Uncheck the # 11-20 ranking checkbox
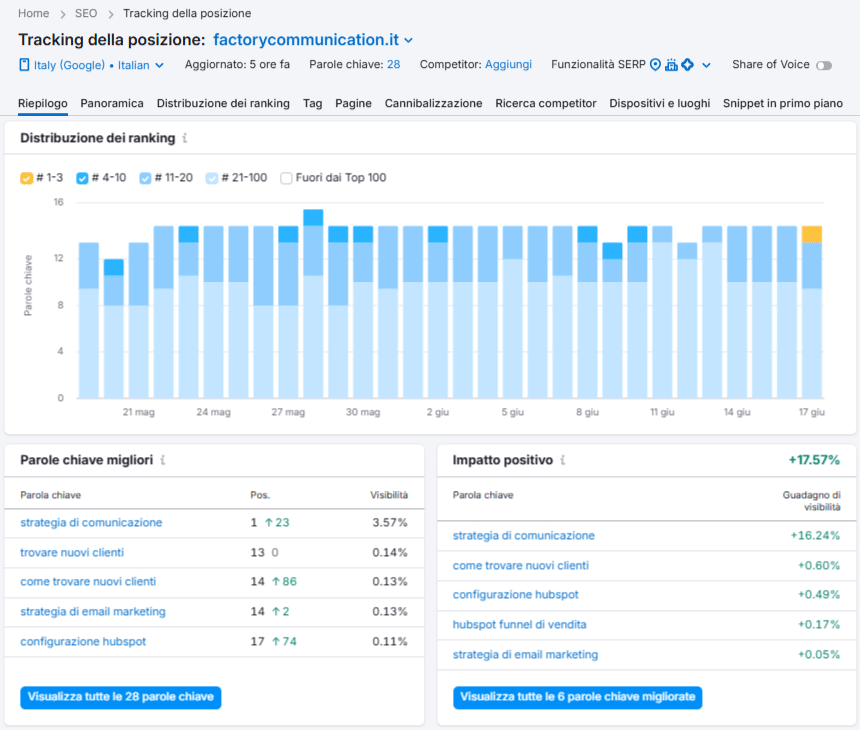Screen dimensions: 860x730 click(145, 178)
